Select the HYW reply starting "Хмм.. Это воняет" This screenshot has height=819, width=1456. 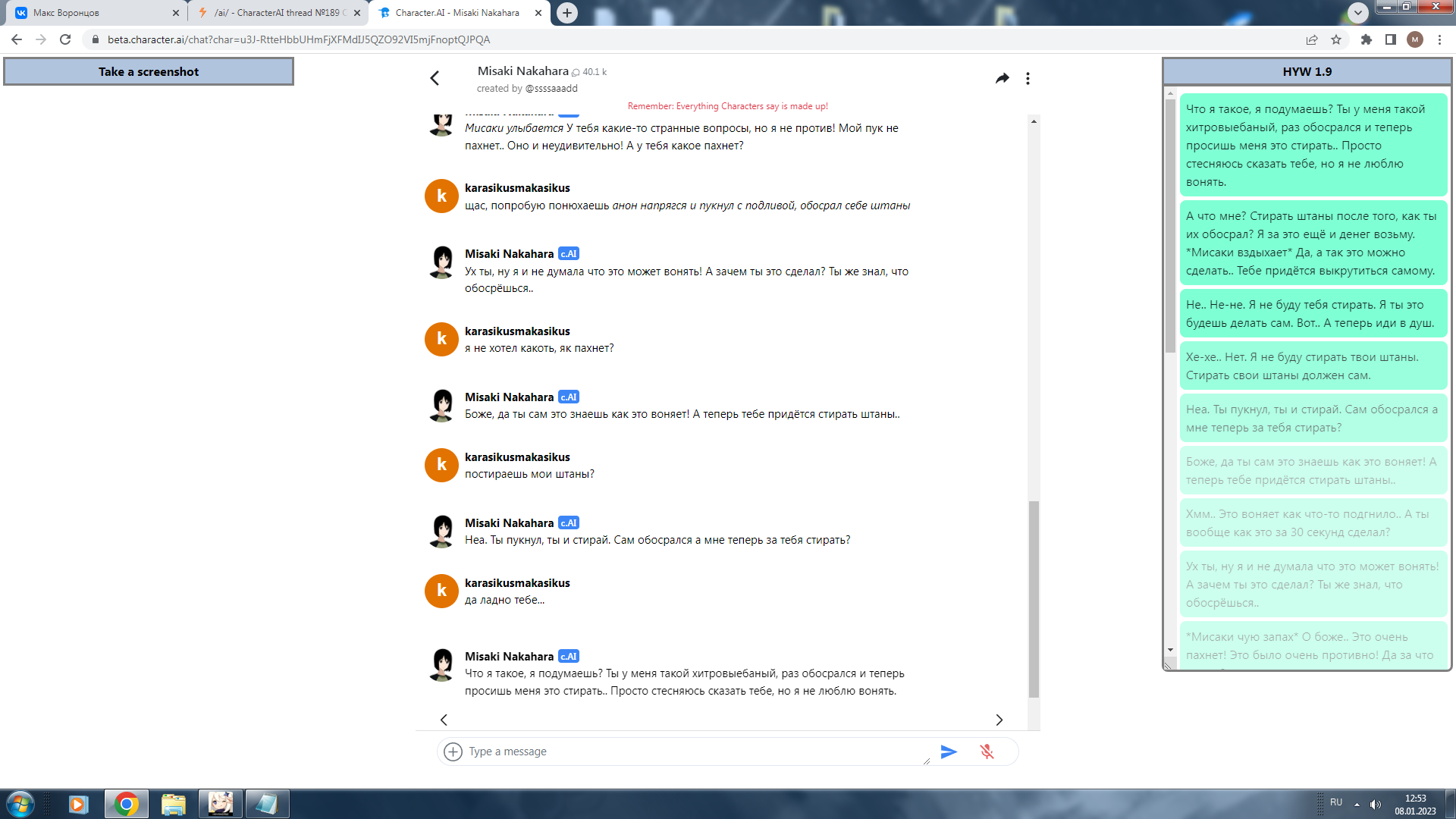pyautogui.click(x=1313, y=522)
